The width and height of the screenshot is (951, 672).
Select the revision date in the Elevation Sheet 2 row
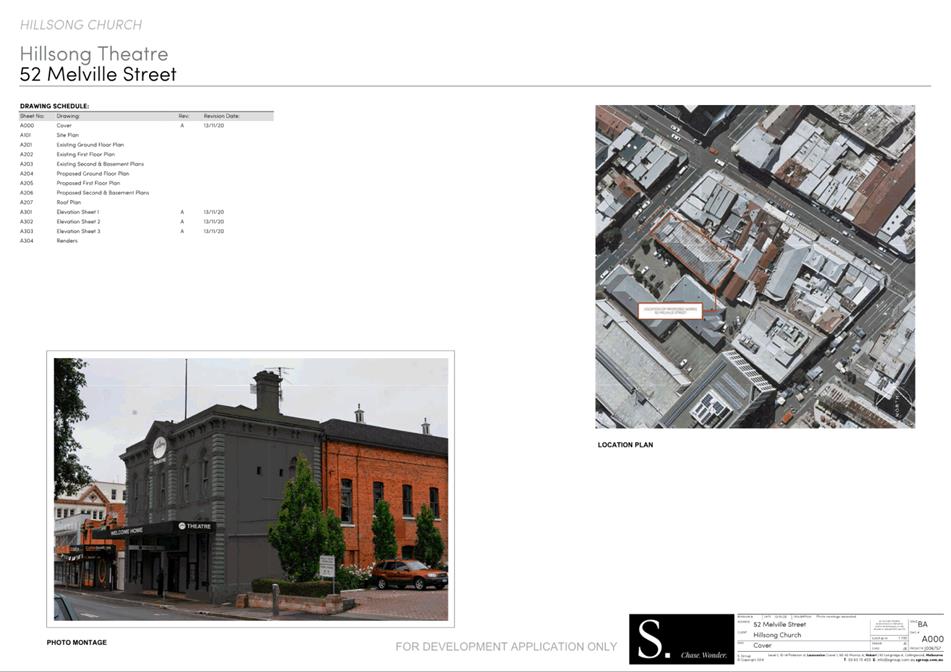click(213, 222)
